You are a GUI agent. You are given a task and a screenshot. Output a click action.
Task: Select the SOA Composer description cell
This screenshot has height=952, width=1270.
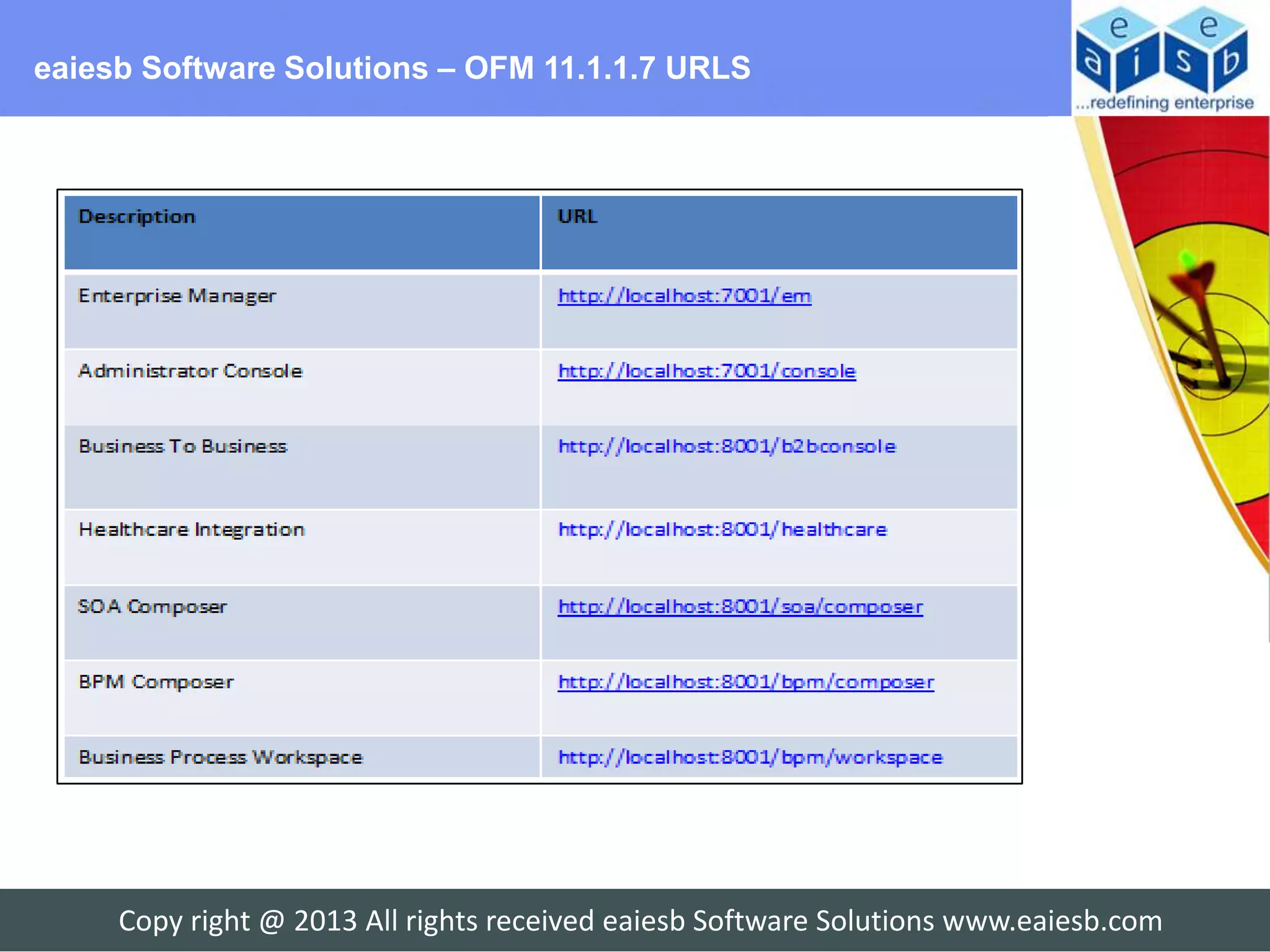(302, 623)
